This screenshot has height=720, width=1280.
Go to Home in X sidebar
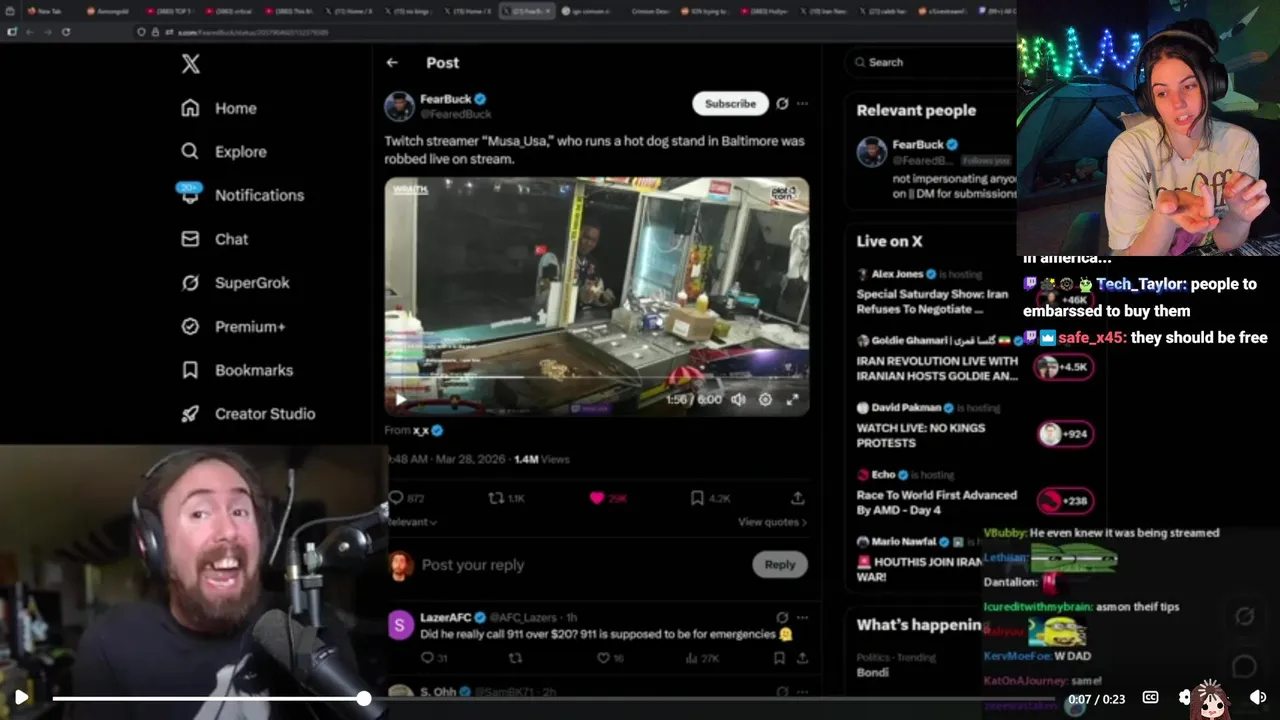tap(219, 108)
